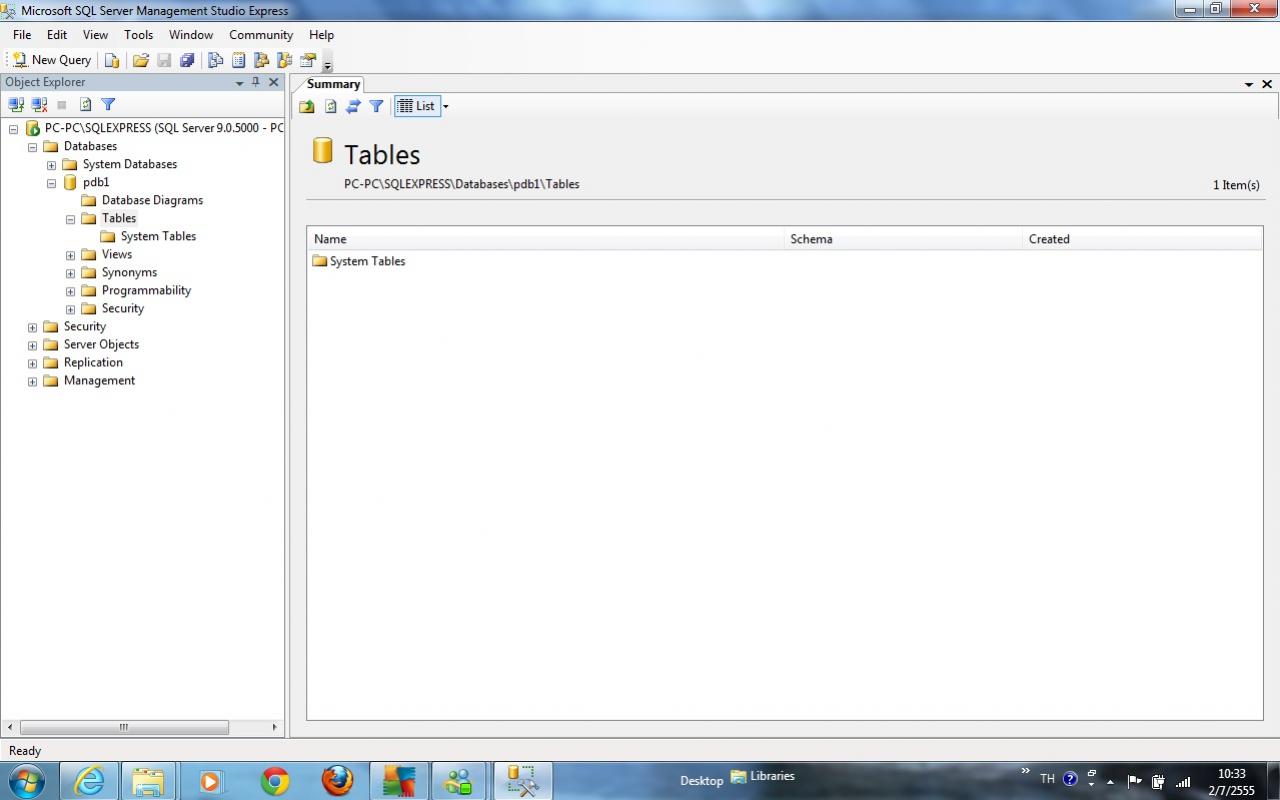Open the View menu
The image size is (1280, 800).
point(95,34)
